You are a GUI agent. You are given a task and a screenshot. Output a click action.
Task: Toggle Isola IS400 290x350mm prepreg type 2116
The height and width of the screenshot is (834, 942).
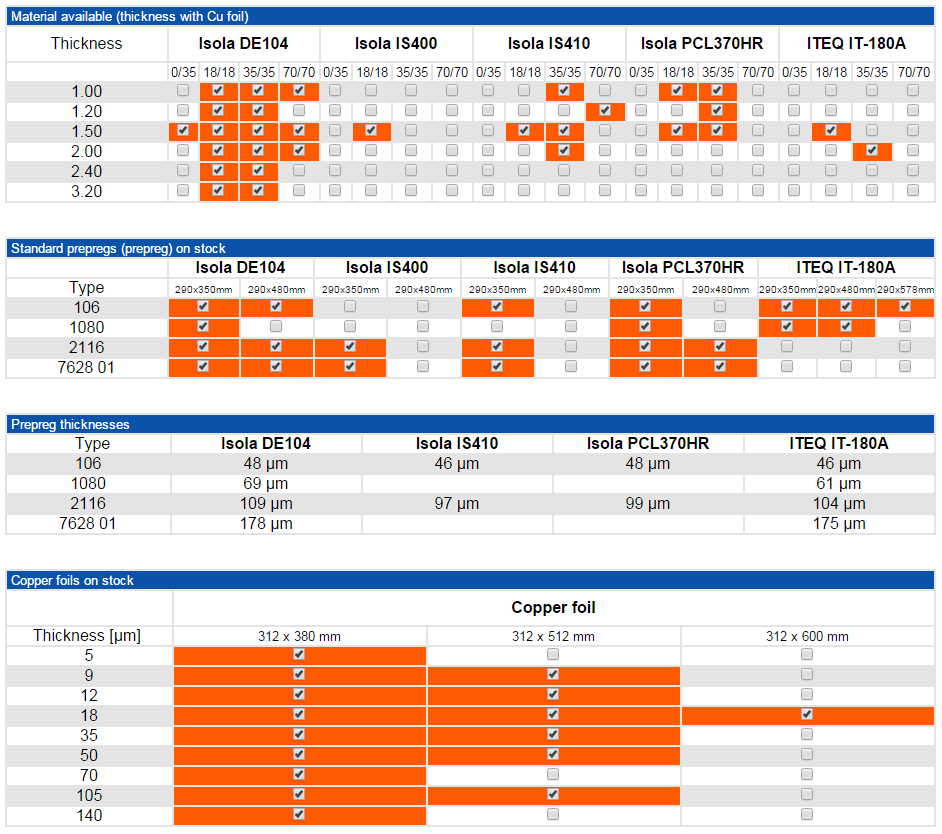[x=350, y=347]
